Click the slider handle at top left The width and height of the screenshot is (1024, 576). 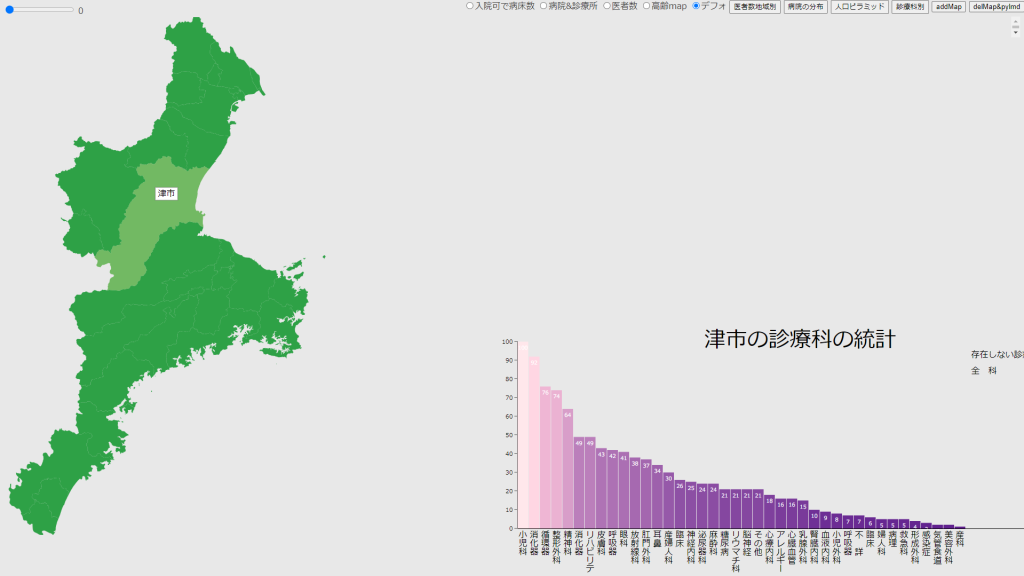[11, 10]
